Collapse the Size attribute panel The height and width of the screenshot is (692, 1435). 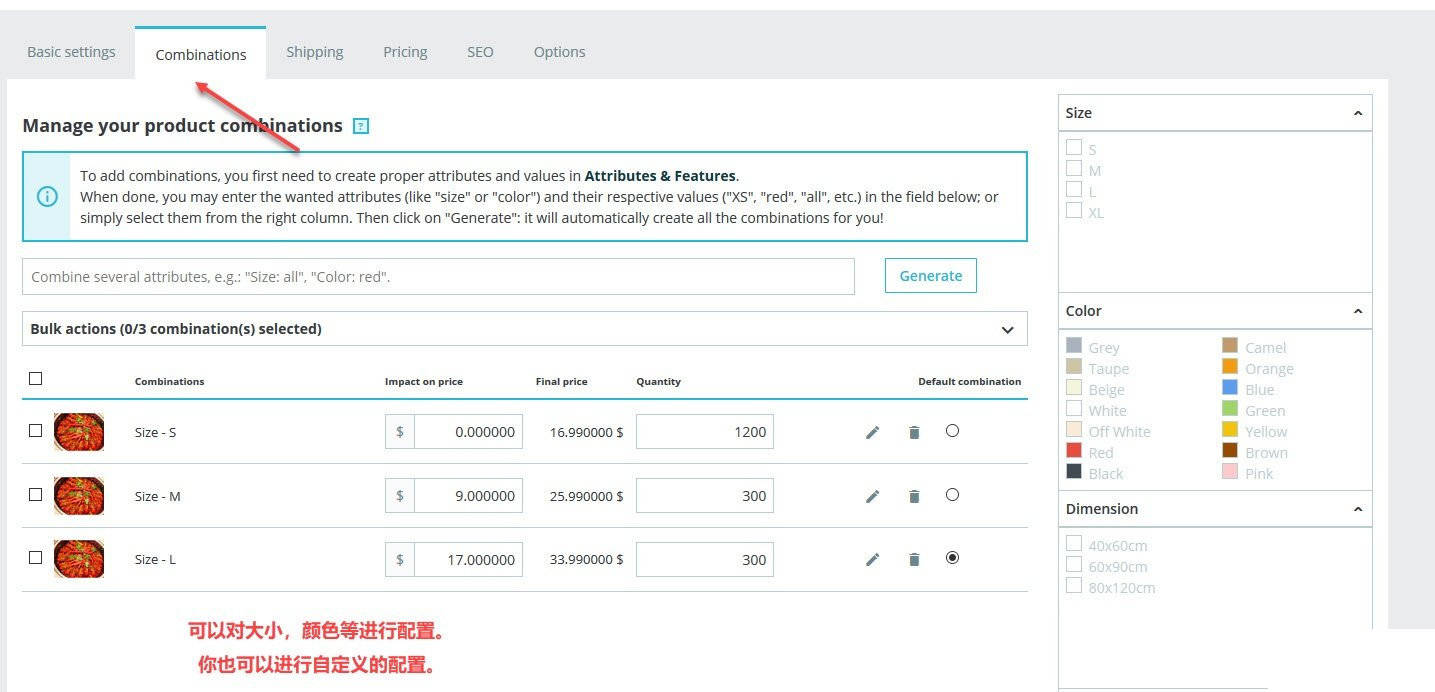tap(1357, 113)
